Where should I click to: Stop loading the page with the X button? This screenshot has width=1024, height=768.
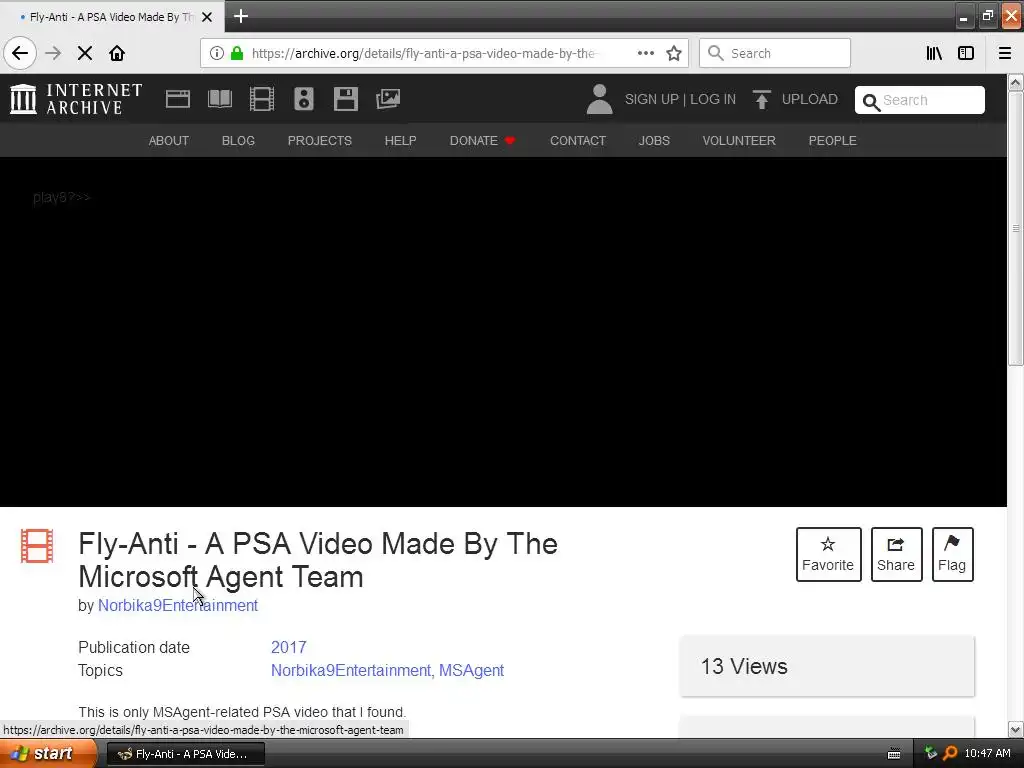85,53
